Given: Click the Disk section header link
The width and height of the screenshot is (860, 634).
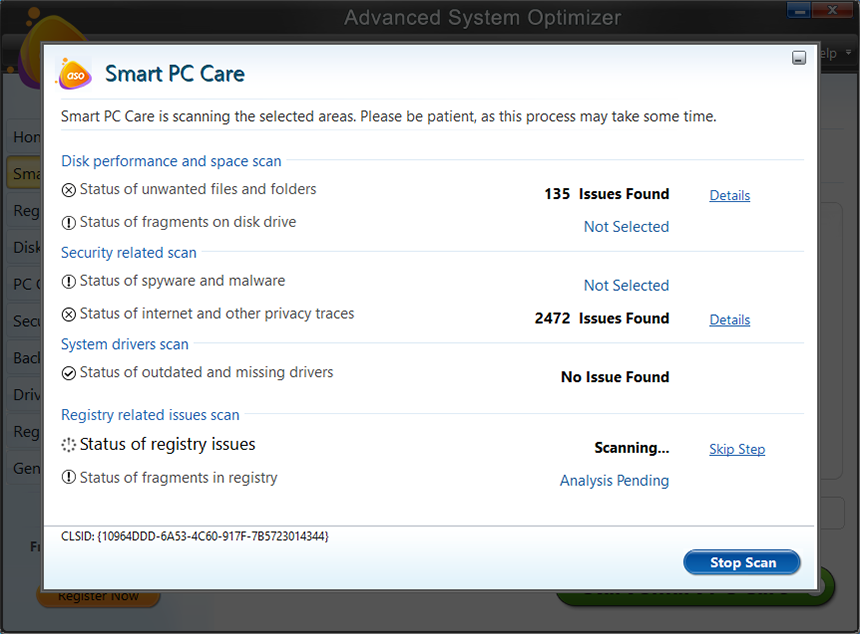Looking at the screenshot, I should pos(24,247).
